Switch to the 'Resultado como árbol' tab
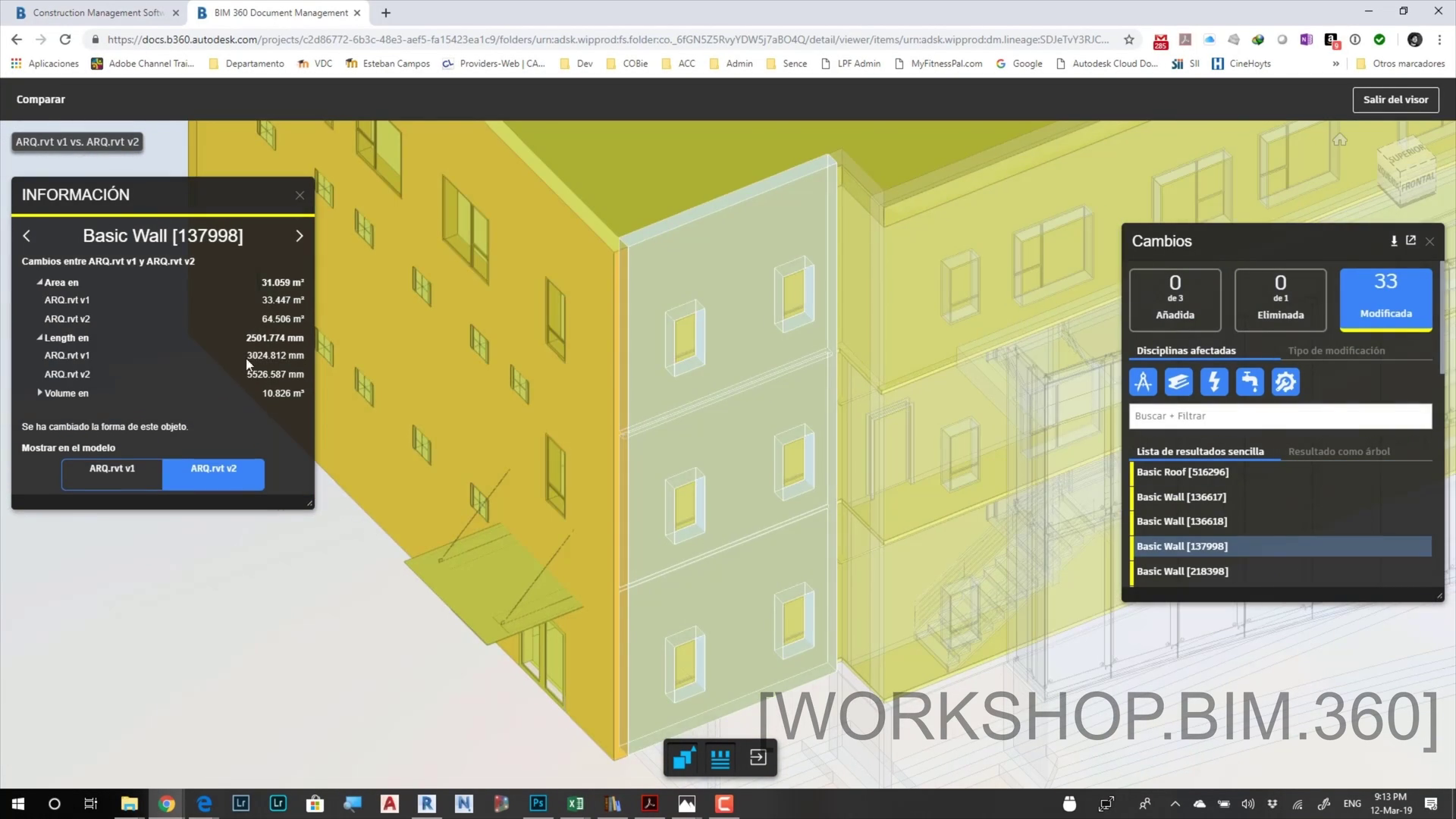 [x=1338, y=451]
